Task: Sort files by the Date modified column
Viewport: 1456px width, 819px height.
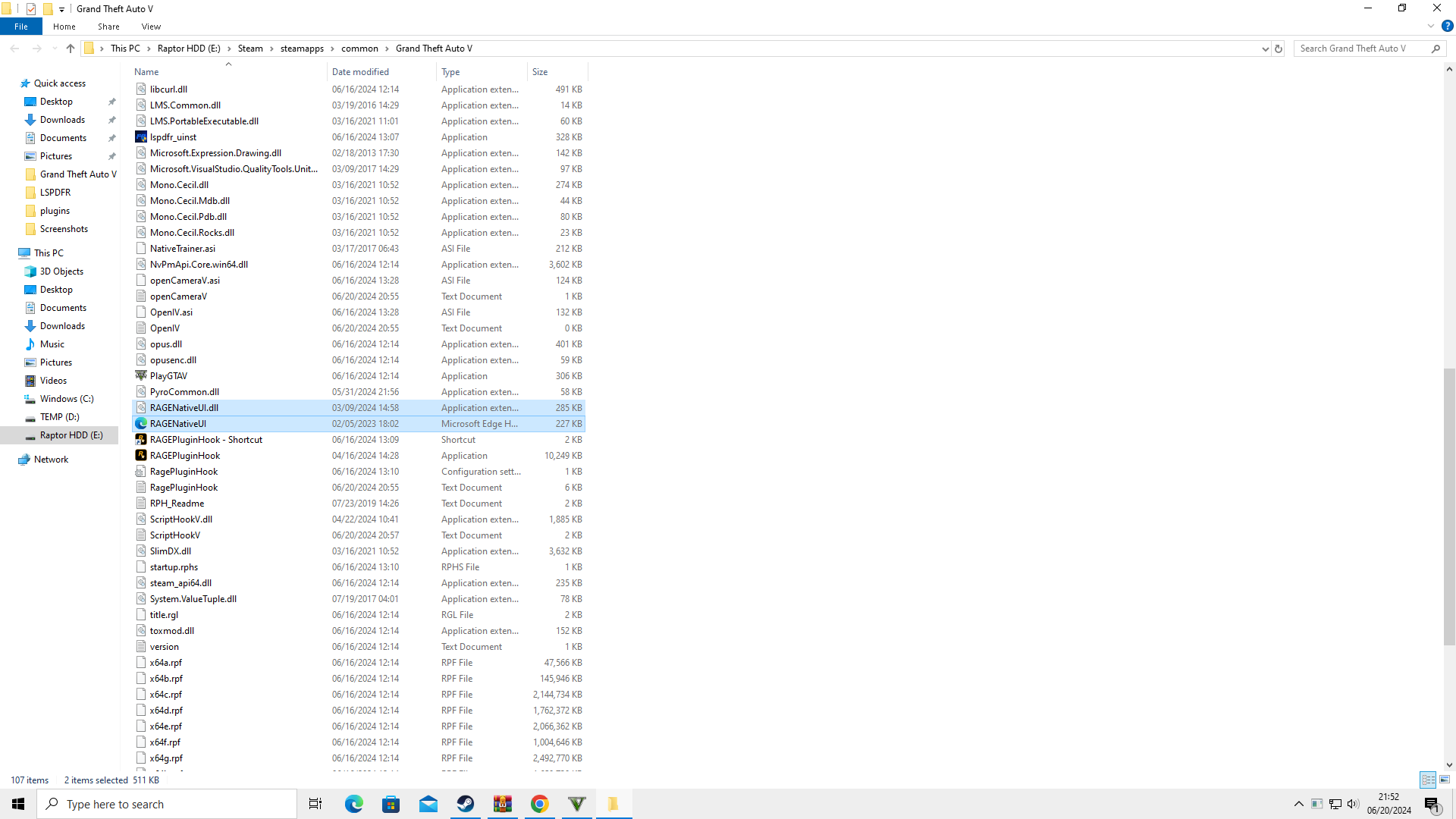Action: tap(360, 72)
